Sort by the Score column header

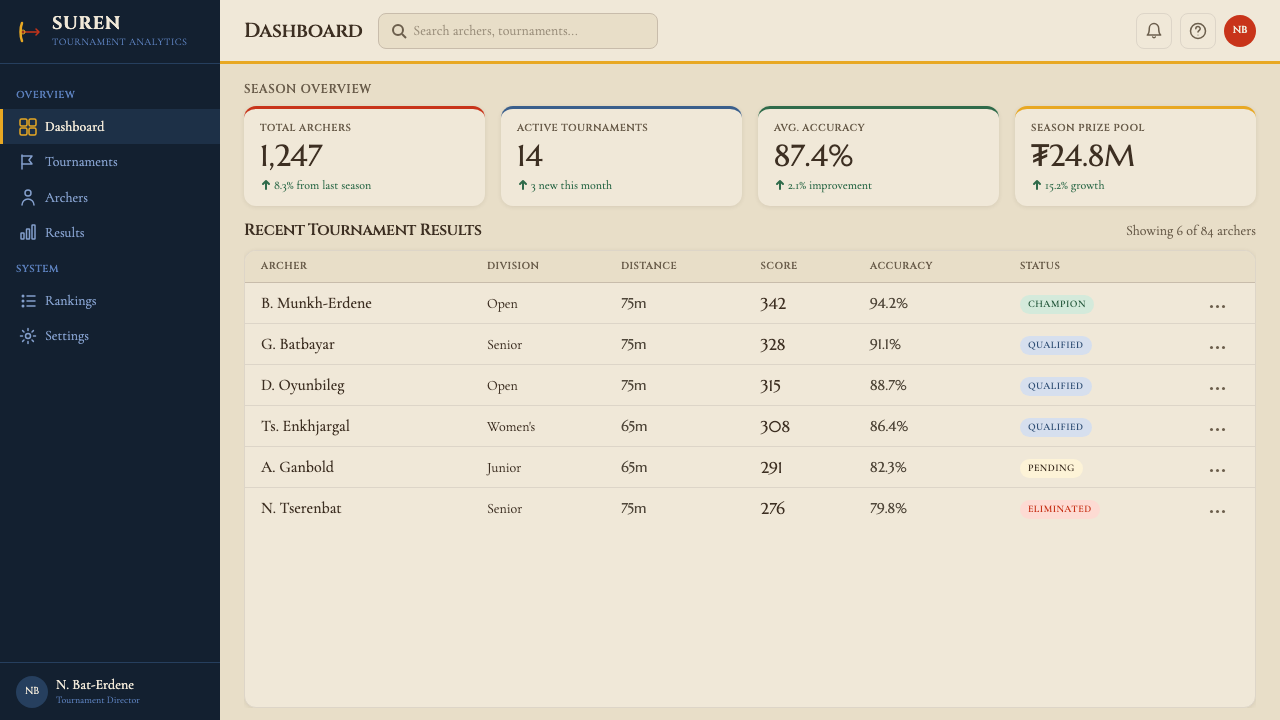click(x=779, y=266)
